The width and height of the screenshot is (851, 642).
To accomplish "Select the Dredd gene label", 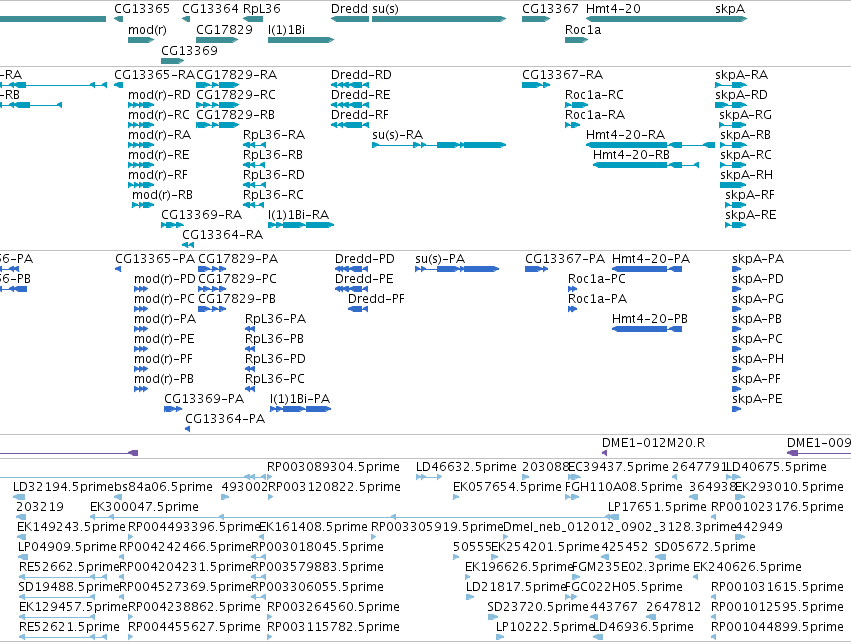I will point(350,9).
